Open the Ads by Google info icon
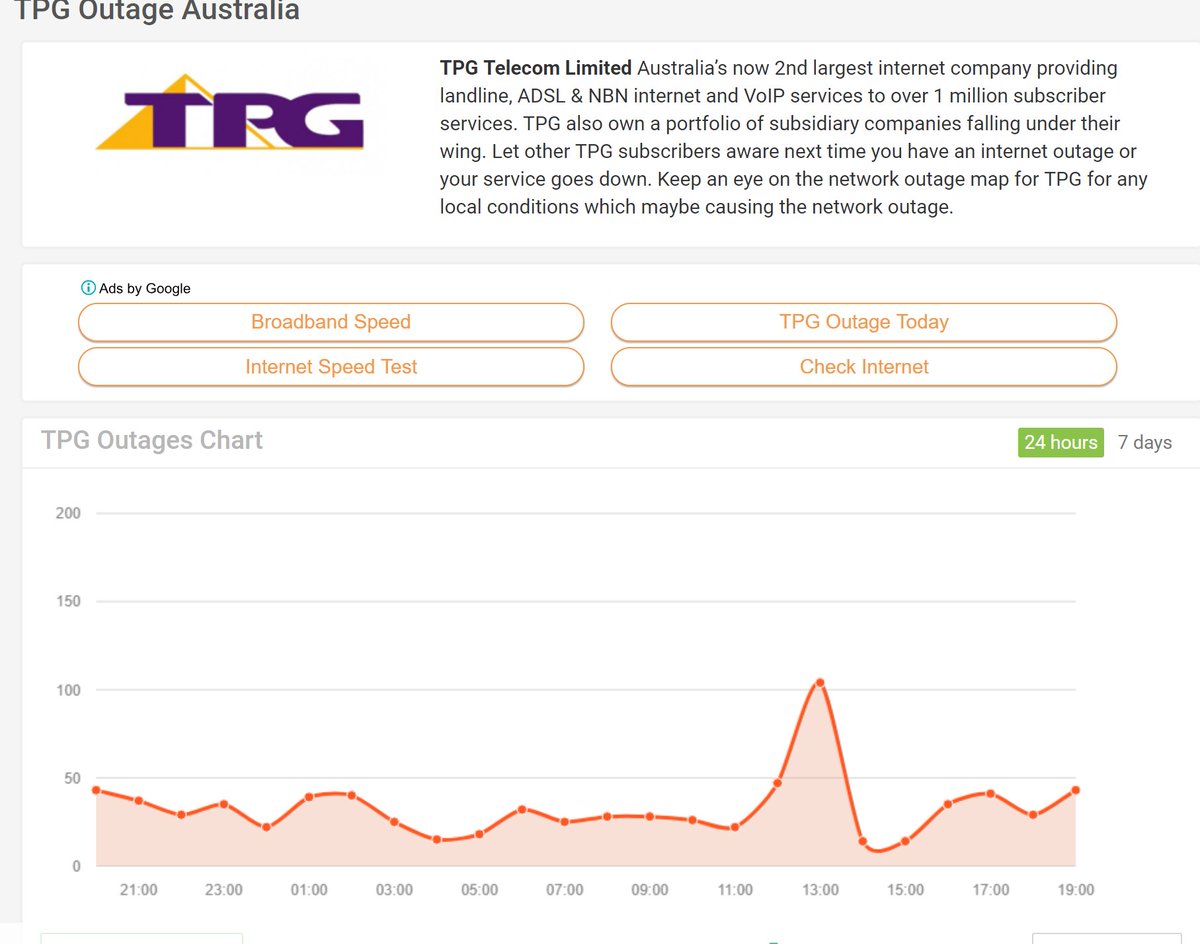 [x=88, y=288]
